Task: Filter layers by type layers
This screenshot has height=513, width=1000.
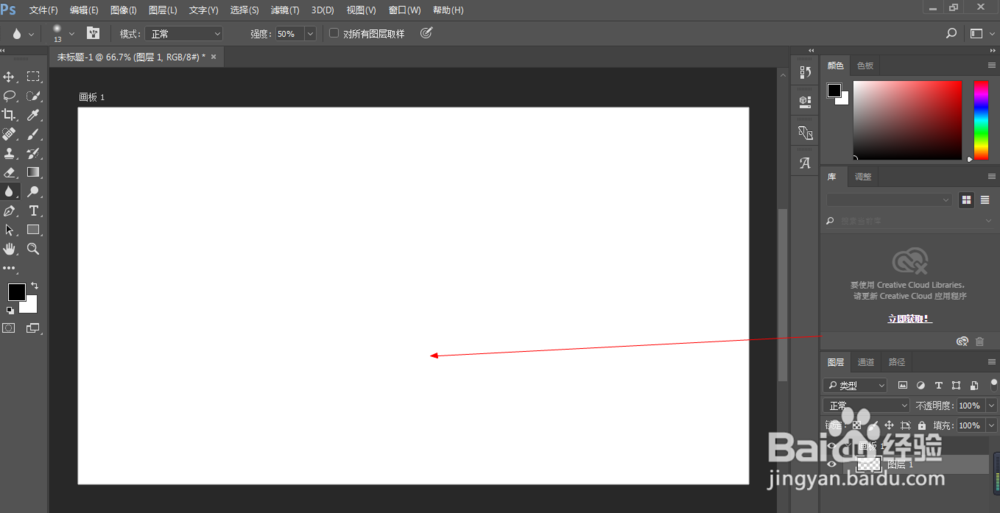Action: click(x=938, y=385)
